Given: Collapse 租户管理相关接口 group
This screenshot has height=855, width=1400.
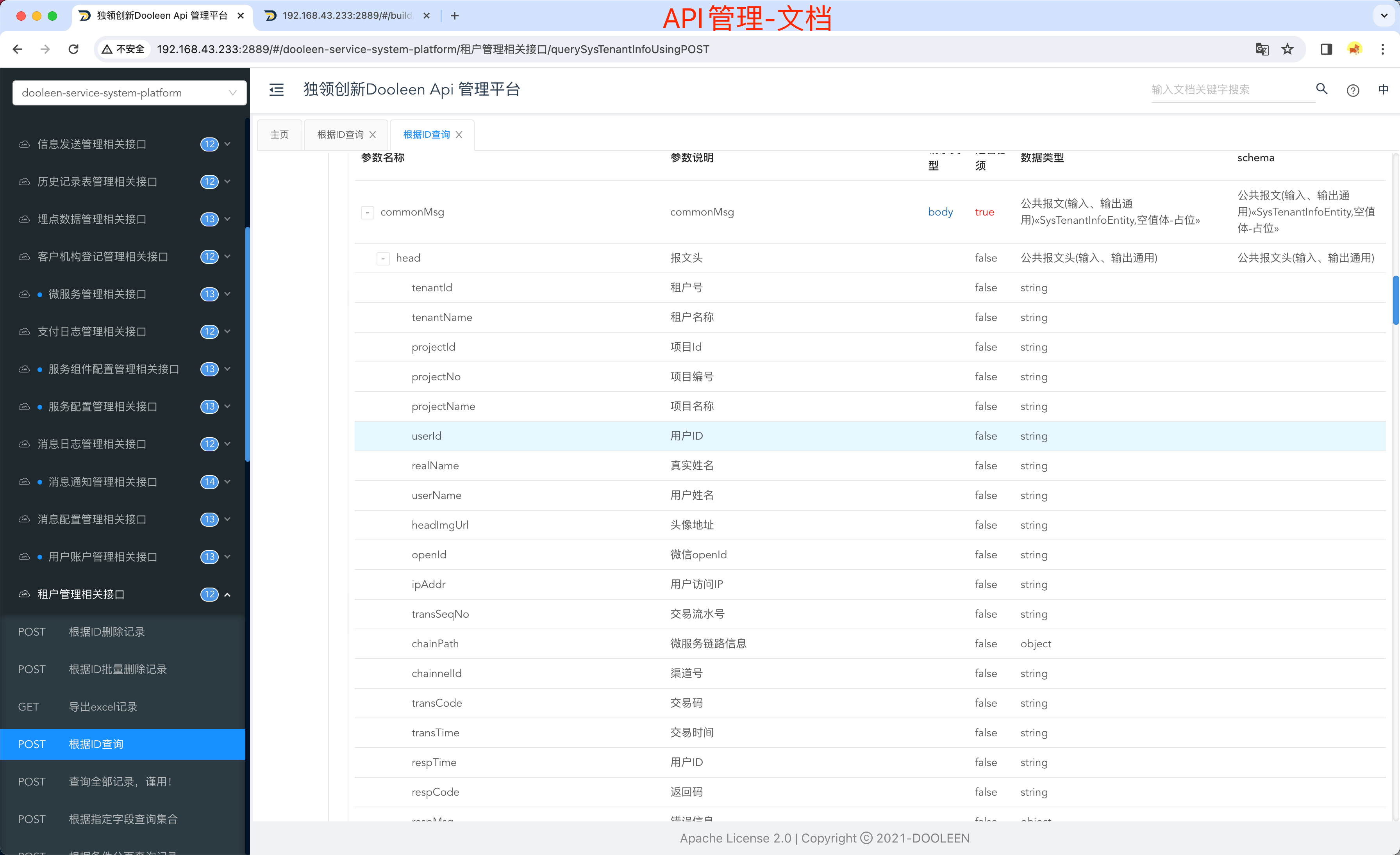Looking at the screenshot, I should click(x=228, y=595).
